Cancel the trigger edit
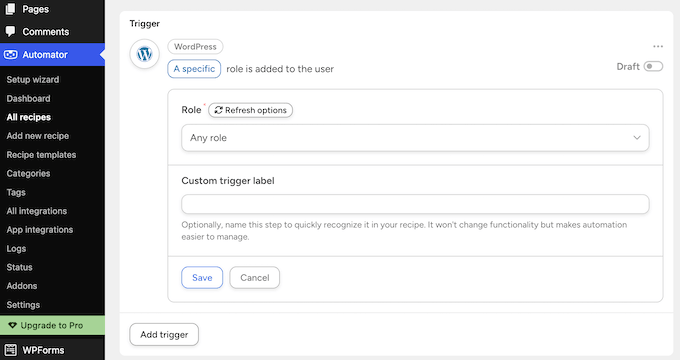Image resolution: width=680 pixels, height=360 pixels. tap(255, 278)
